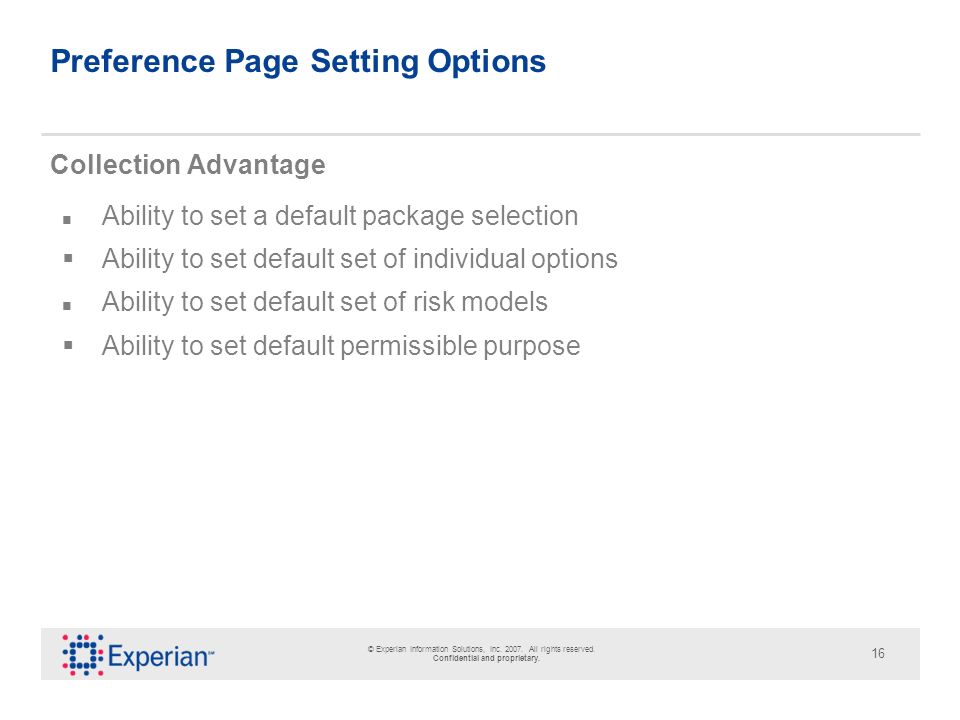
Task: Click the Experian dotted square logo icon
Action: [83, 654]
